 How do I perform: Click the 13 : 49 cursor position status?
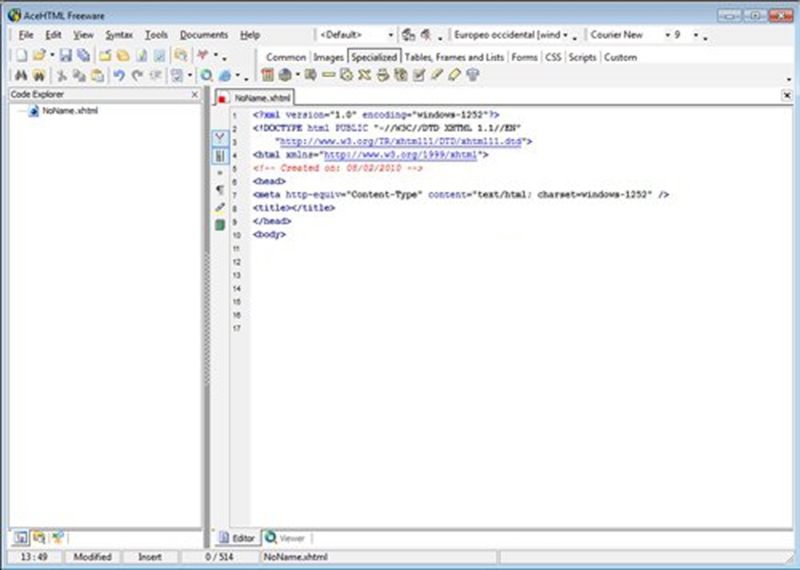click(x=35, y=557)
